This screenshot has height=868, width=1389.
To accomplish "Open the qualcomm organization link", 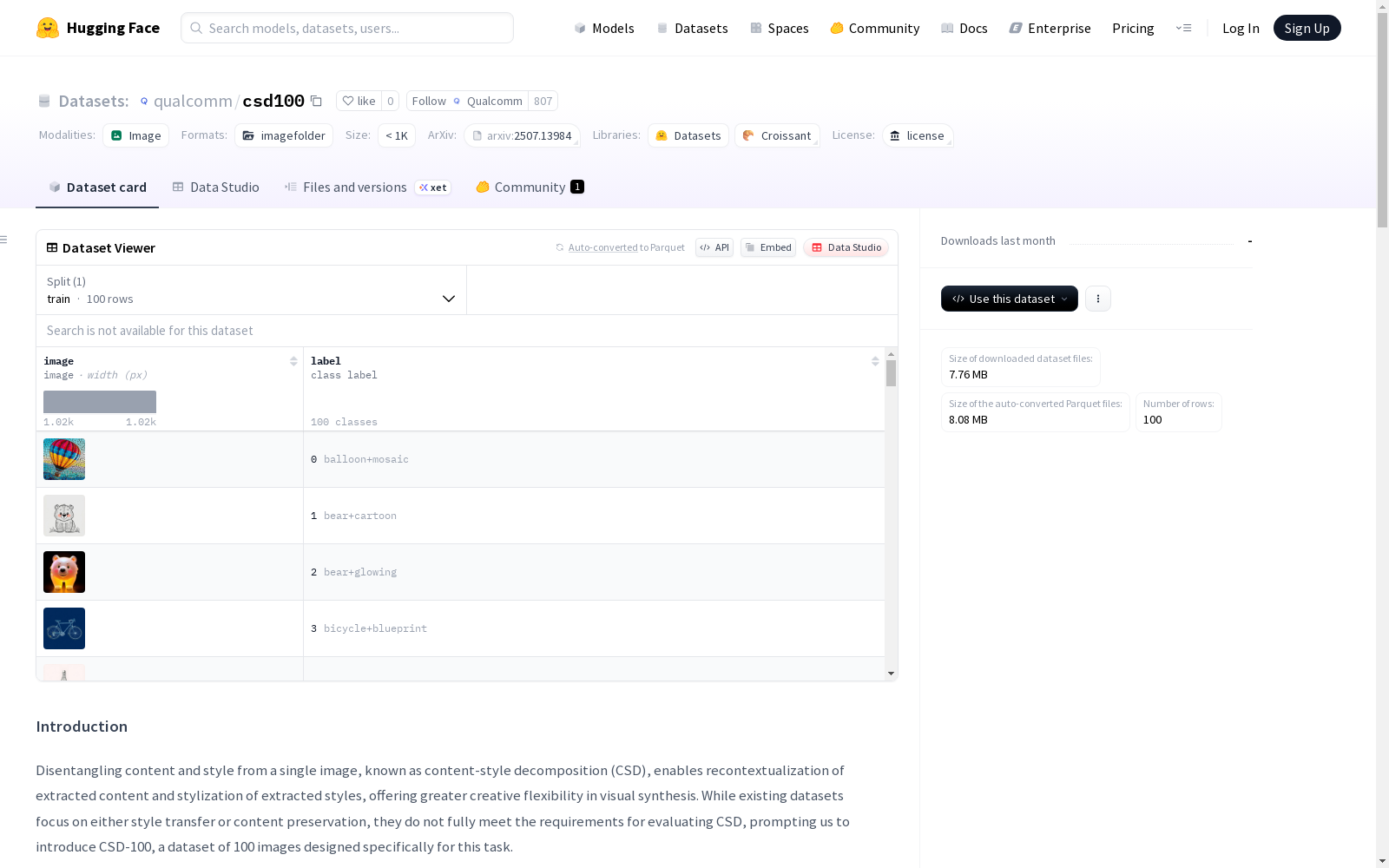I will (193, 101).
